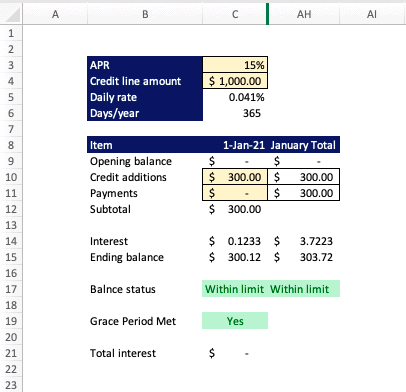
Task: Select column AI header
Action: pyautogui.click(x=372, y=14)
